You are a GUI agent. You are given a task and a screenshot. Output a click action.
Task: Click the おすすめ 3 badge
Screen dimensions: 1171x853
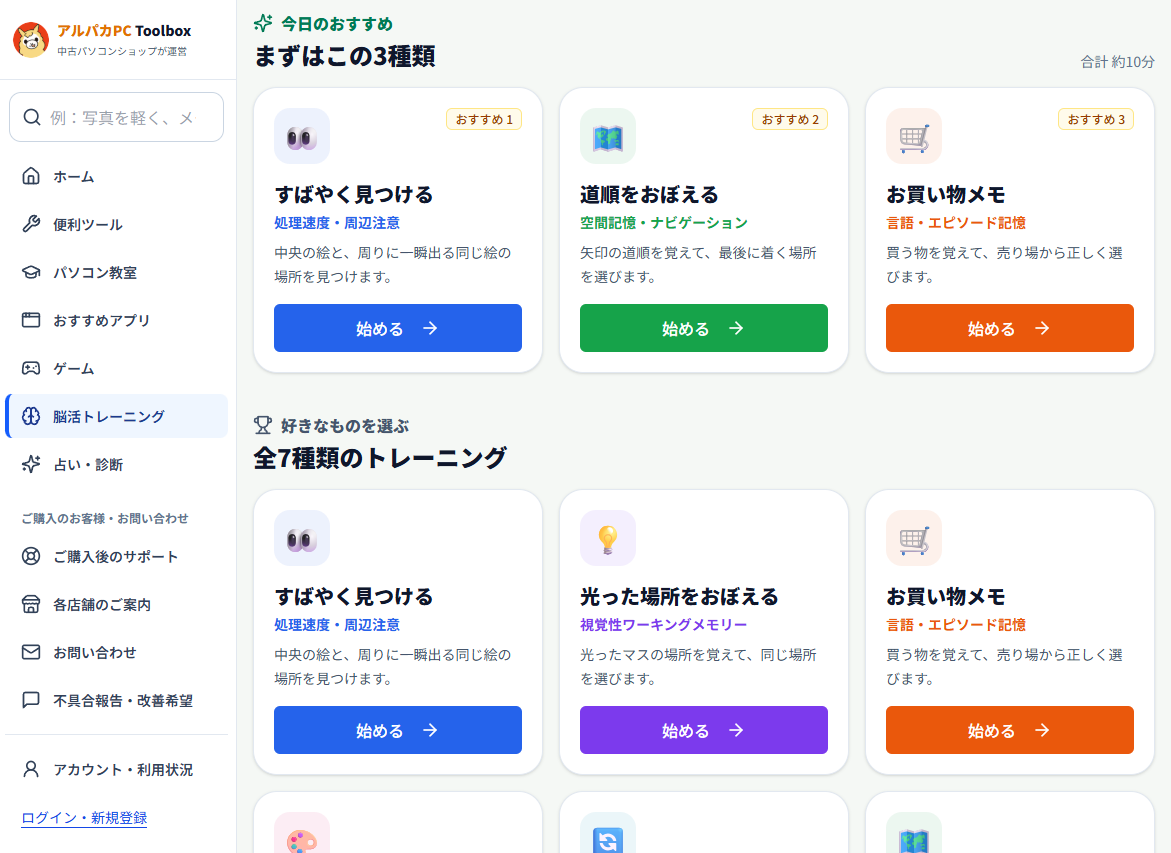(x=1096, y=120)
